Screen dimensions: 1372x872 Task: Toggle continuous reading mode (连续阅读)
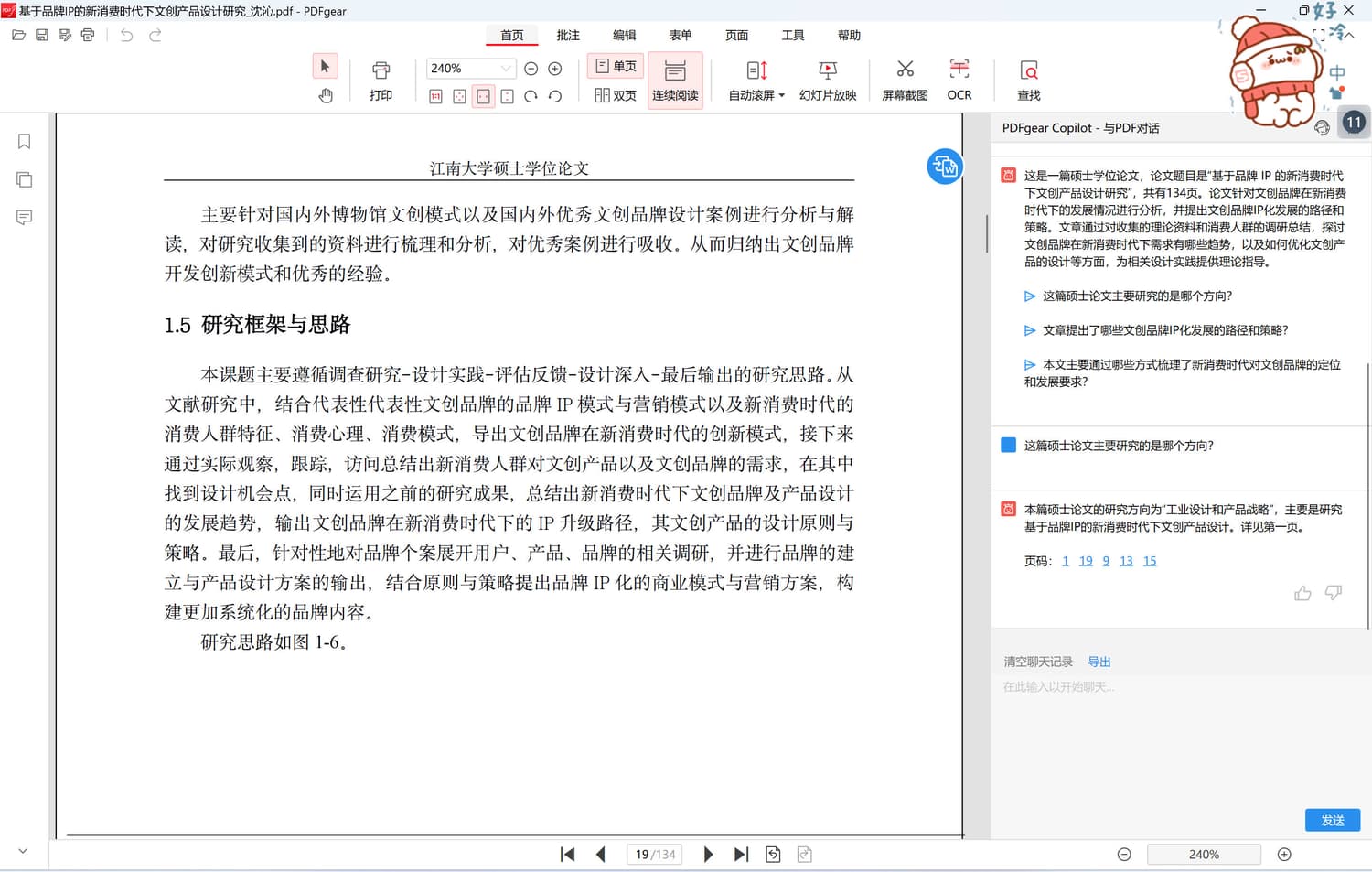(x=675, y=81)
